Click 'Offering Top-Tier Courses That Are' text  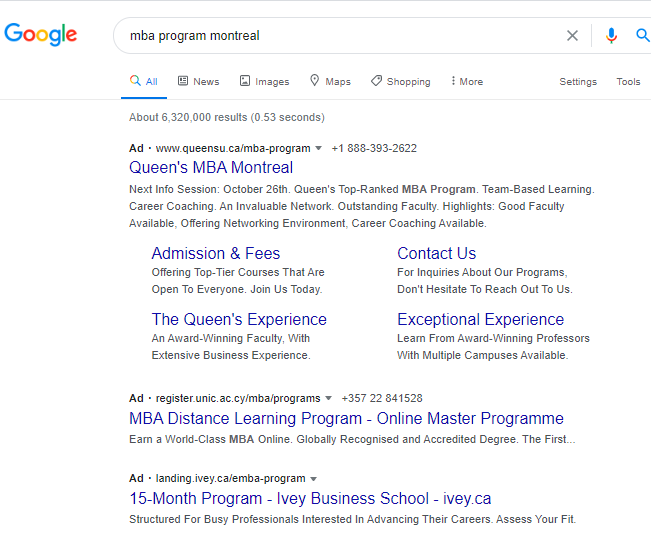pos(238,272)
